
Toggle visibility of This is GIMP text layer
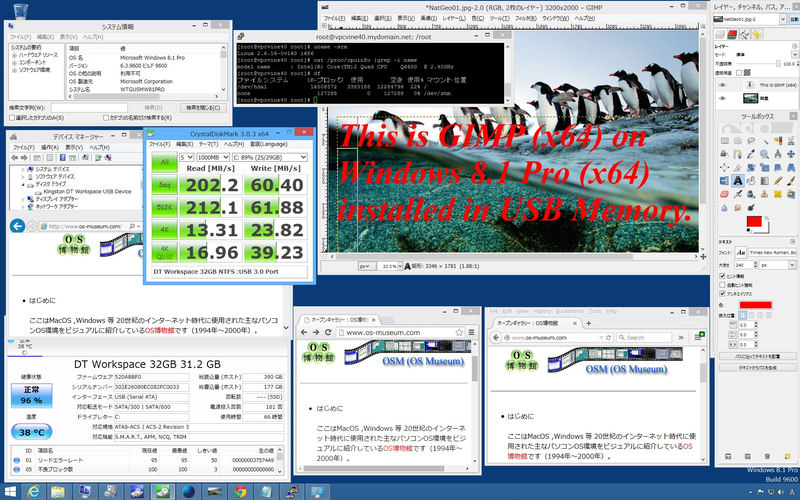coord(722,85)
